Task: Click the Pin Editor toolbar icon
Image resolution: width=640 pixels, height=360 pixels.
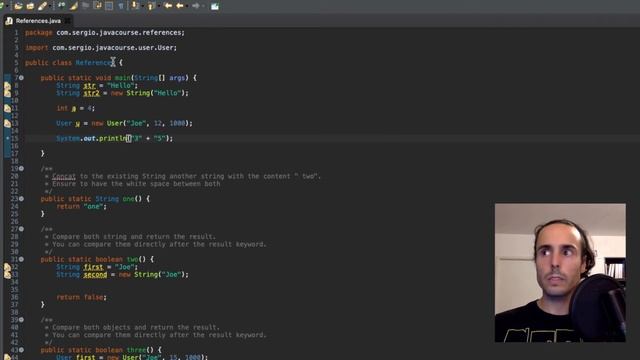Action: (x=215, y=6)
